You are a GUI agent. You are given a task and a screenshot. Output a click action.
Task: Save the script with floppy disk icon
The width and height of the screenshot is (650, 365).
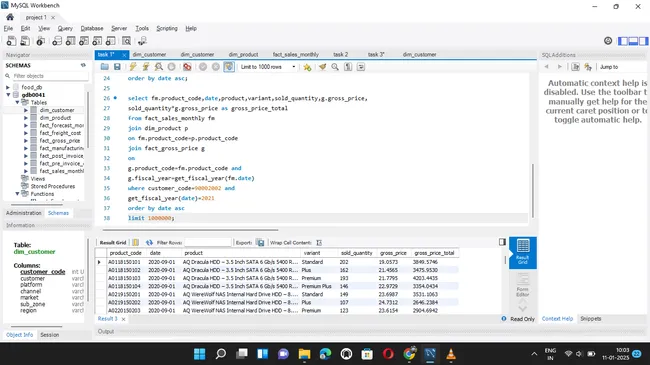(x=117, y=67)
